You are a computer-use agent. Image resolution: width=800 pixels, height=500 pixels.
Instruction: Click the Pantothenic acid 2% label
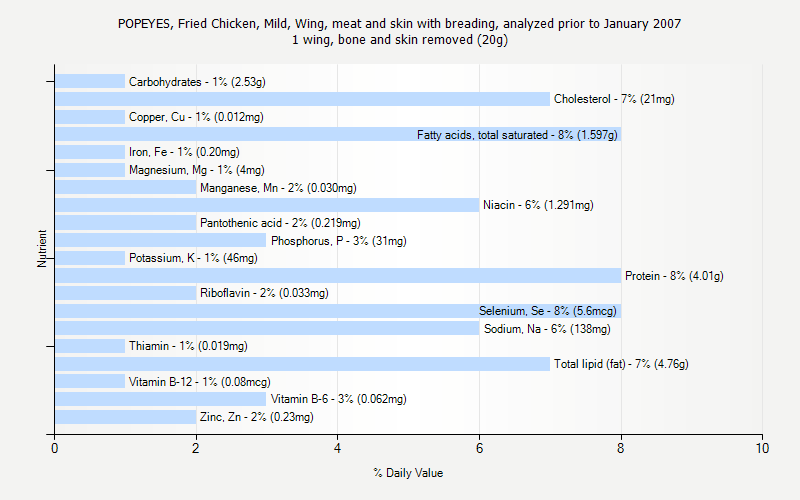[280, 223]
